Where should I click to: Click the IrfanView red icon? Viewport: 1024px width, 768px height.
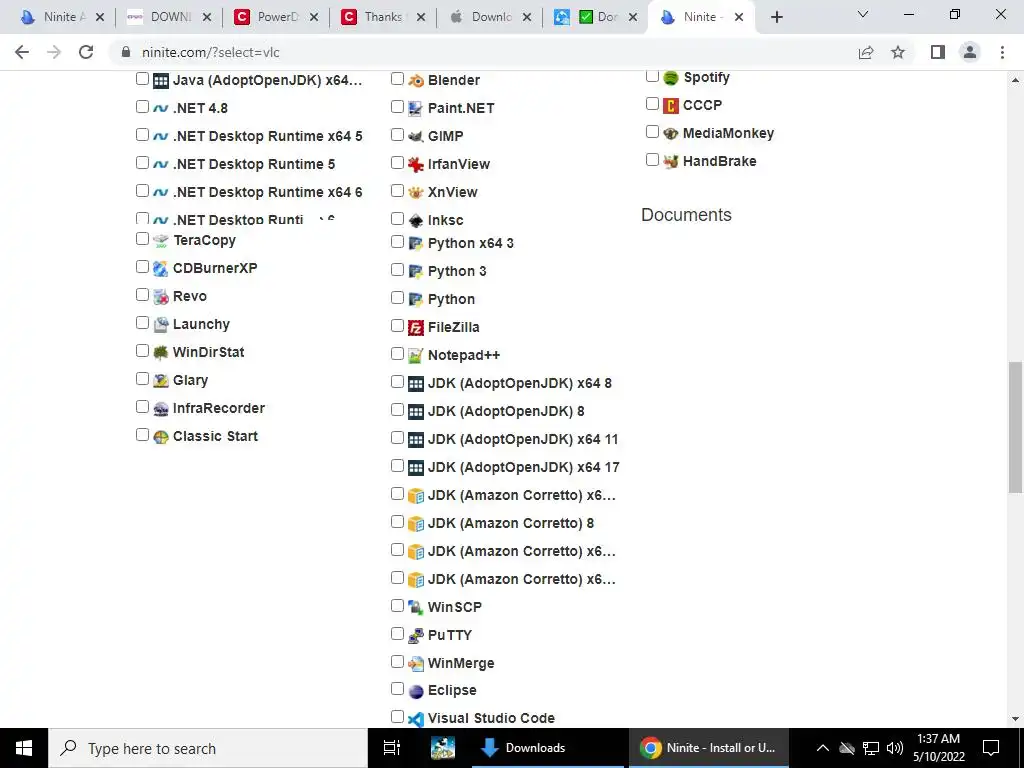[415, 165]
